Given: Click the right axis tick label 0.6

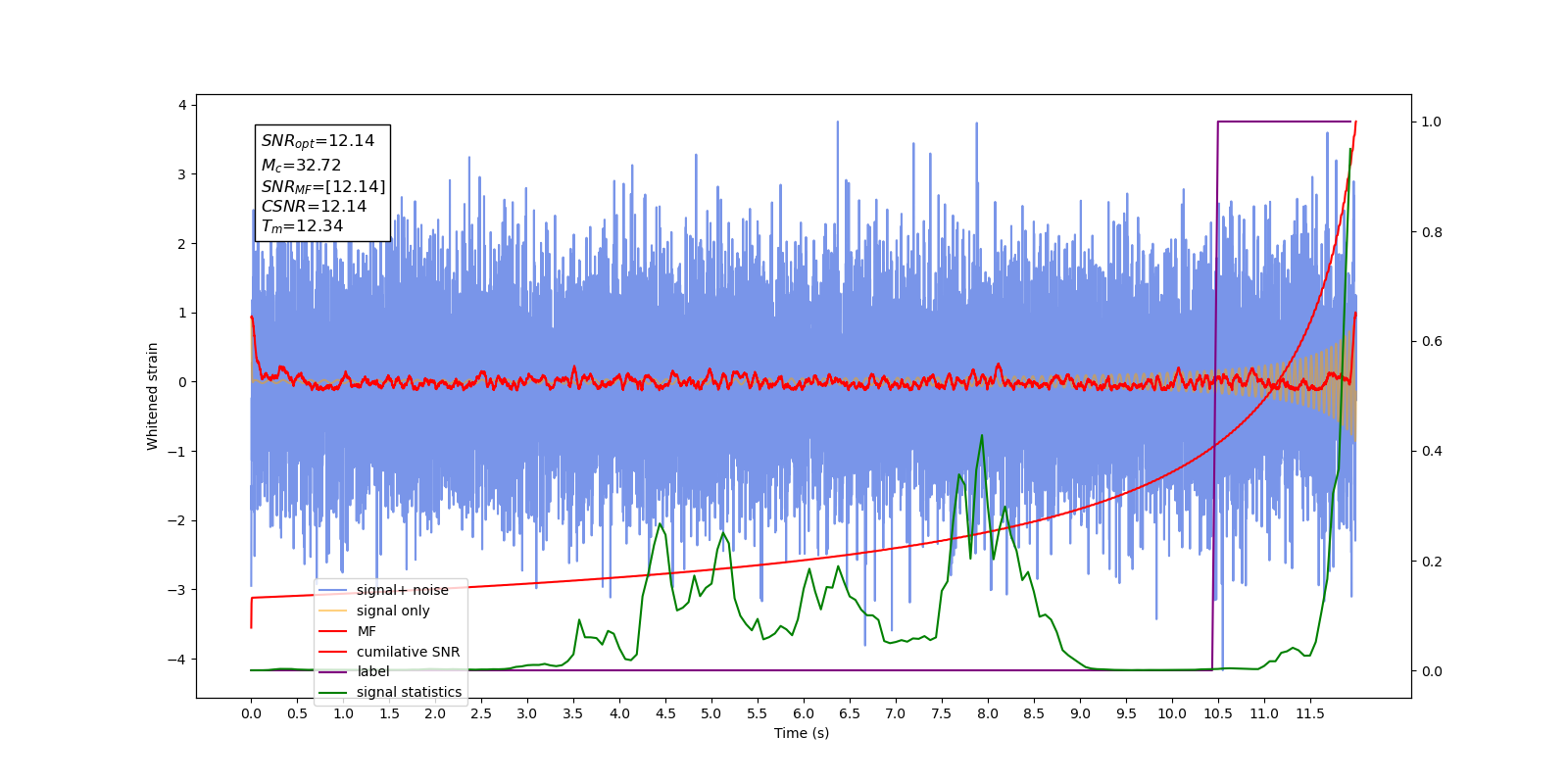Looking at the screenshot, I should pyautogui.click(x=1432, y=341).
